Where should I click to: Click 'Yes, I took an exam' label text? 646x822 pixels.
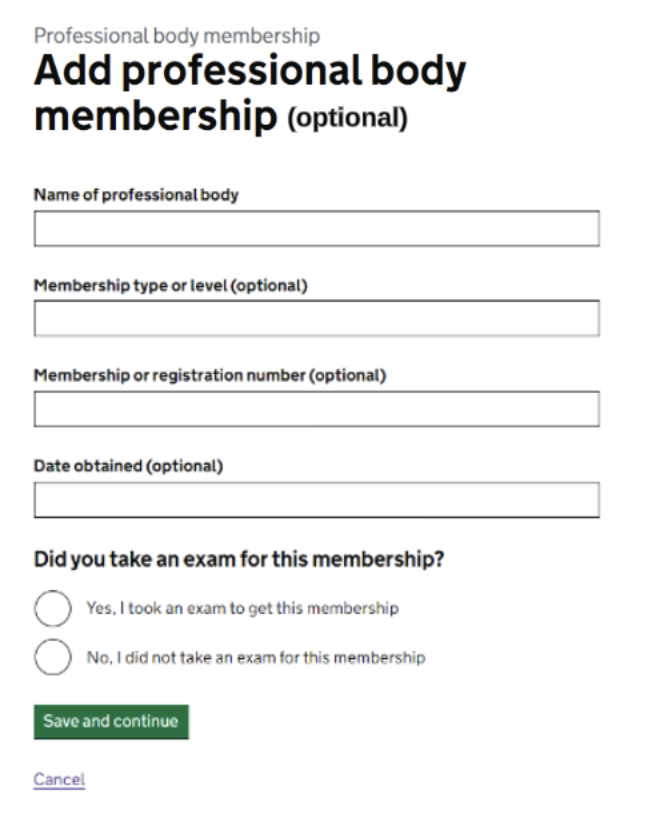click(242, 608)
